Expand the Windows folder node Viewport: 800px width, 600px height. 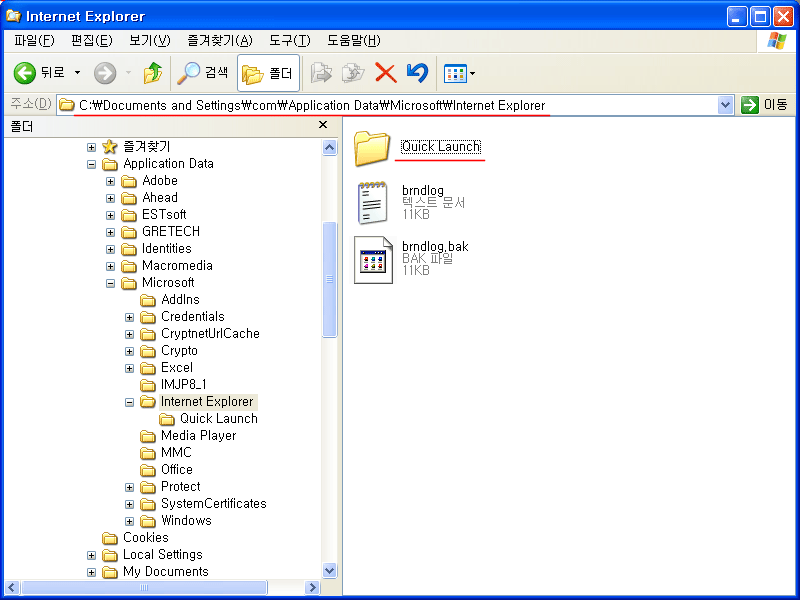(x=130, y=521)
